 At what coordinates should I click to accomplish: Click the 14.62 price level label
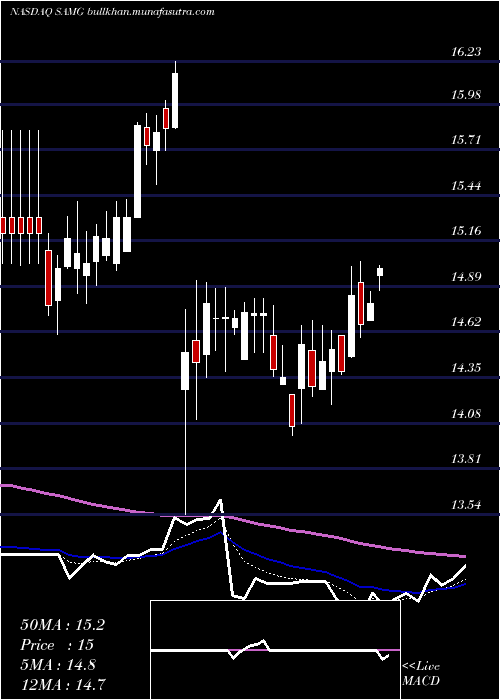pos(466,321)
